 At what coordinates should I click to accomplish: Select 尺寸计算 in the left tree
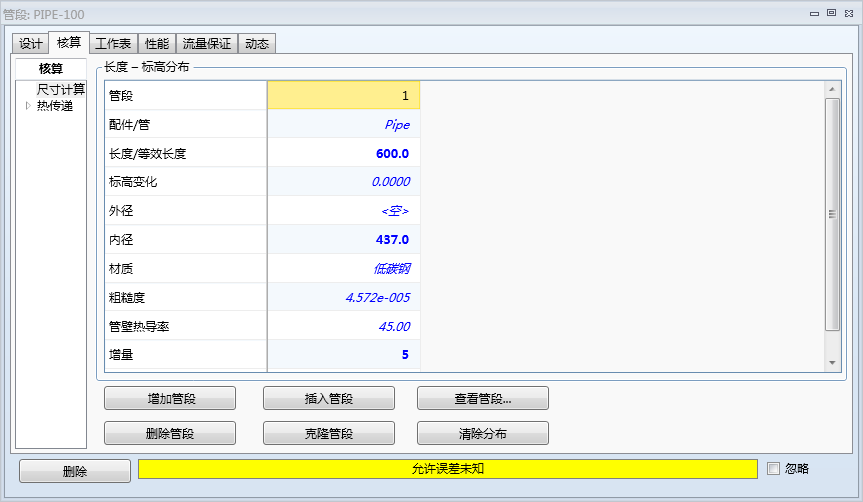click(61, 90)
